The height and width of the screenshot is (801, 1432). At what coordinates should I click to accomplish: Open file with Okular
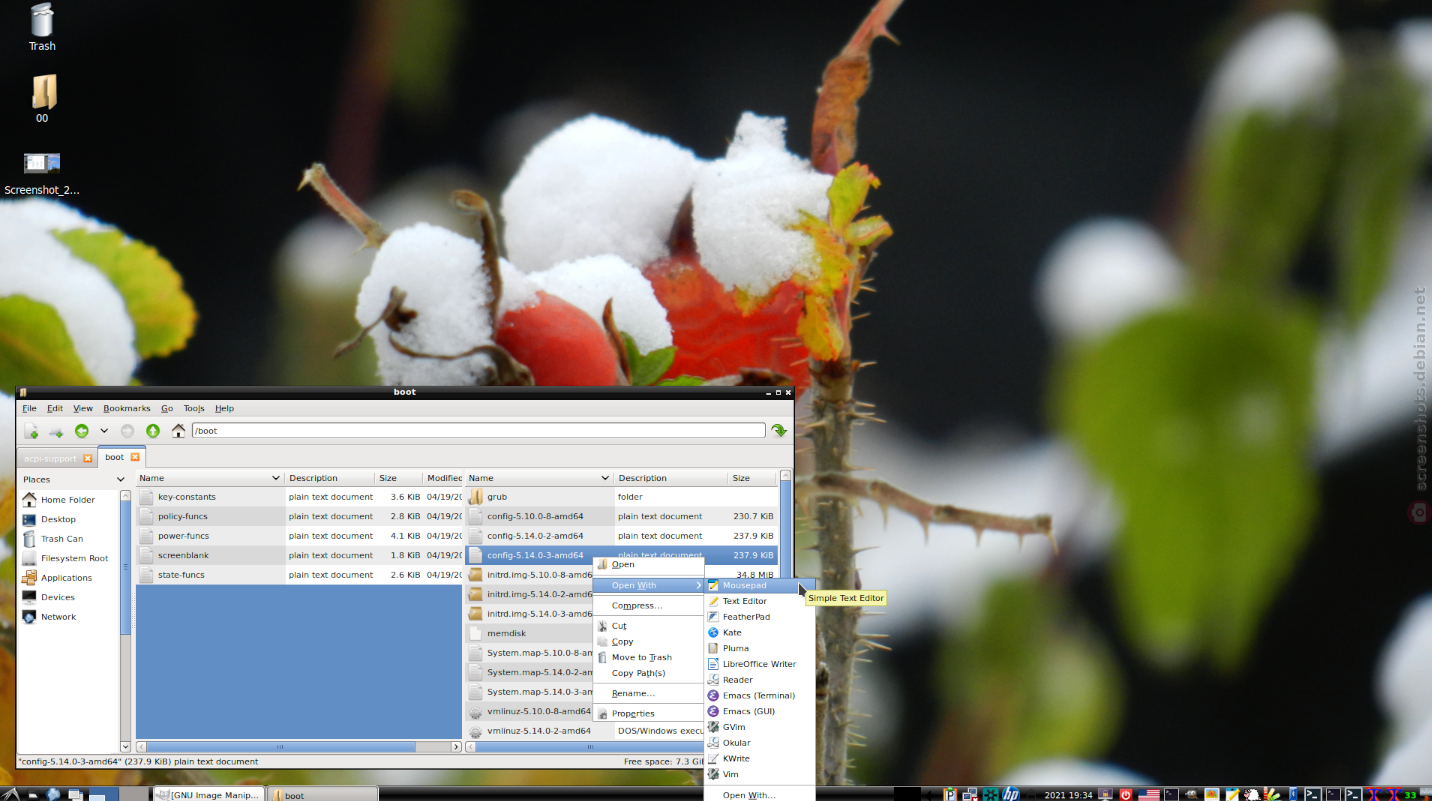click(759, 743)
